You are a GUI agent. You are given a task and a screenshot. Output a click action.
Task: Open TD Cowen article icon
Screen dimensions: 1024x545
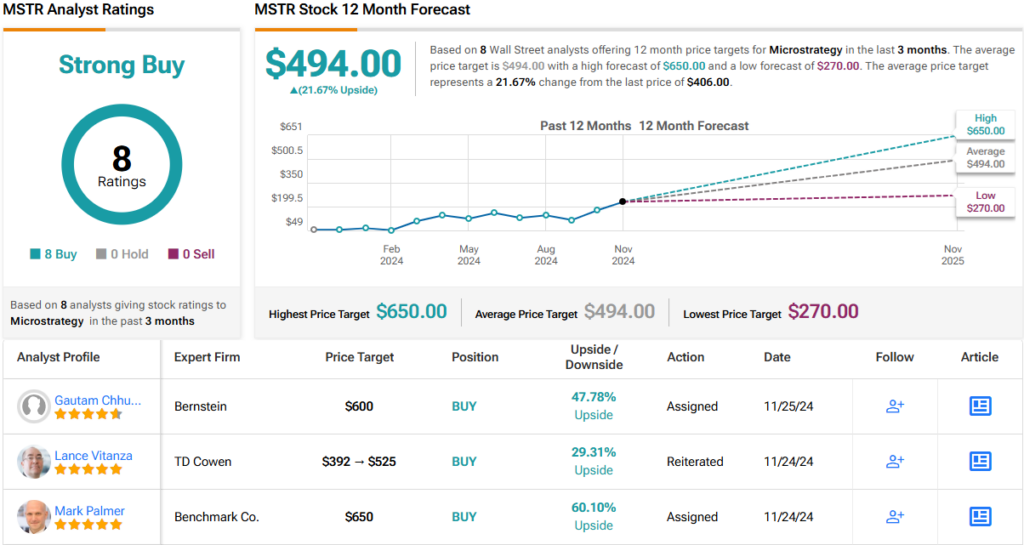(x=980, y=461)
